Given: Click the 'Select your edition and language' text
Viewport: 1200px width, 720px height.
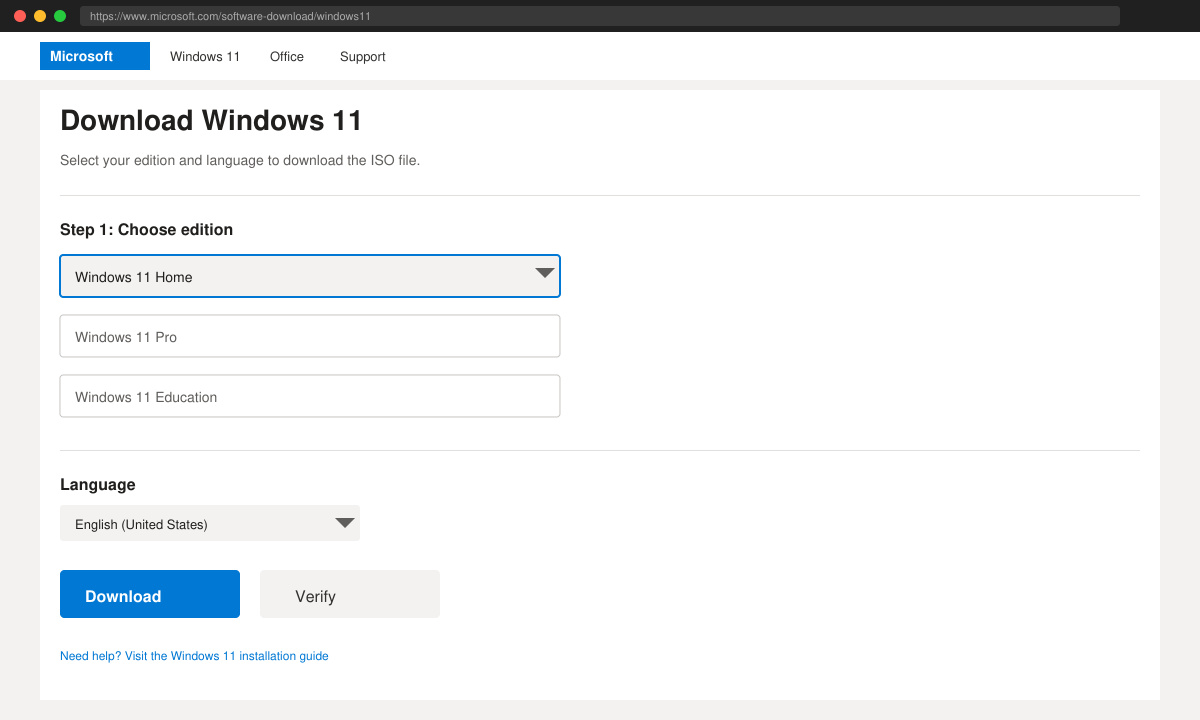Looking at the screenshot, I should pos(240,160).
